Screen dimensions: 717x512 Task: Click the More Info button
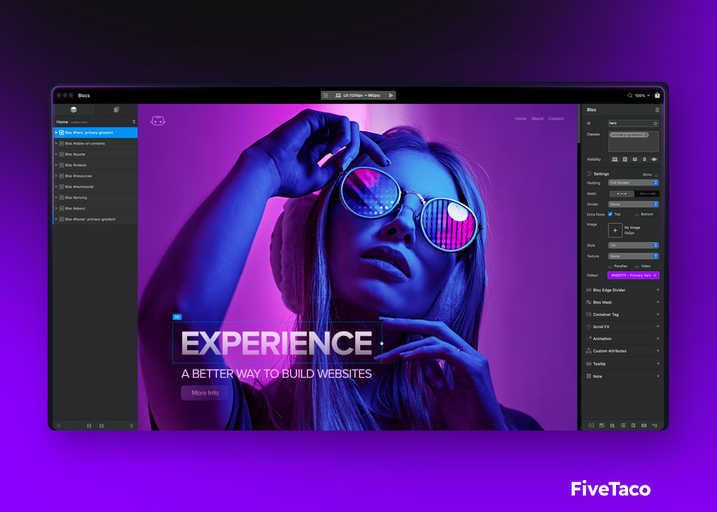tap(205, 393)
